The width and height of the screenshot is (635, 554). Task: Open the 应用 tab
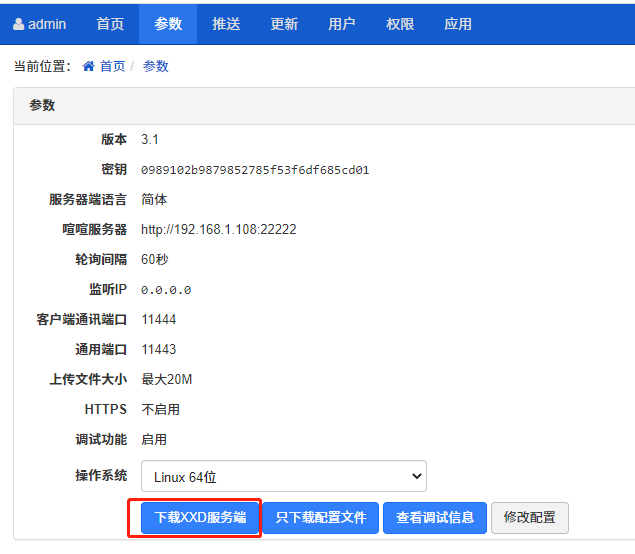[x=458, y=24]
